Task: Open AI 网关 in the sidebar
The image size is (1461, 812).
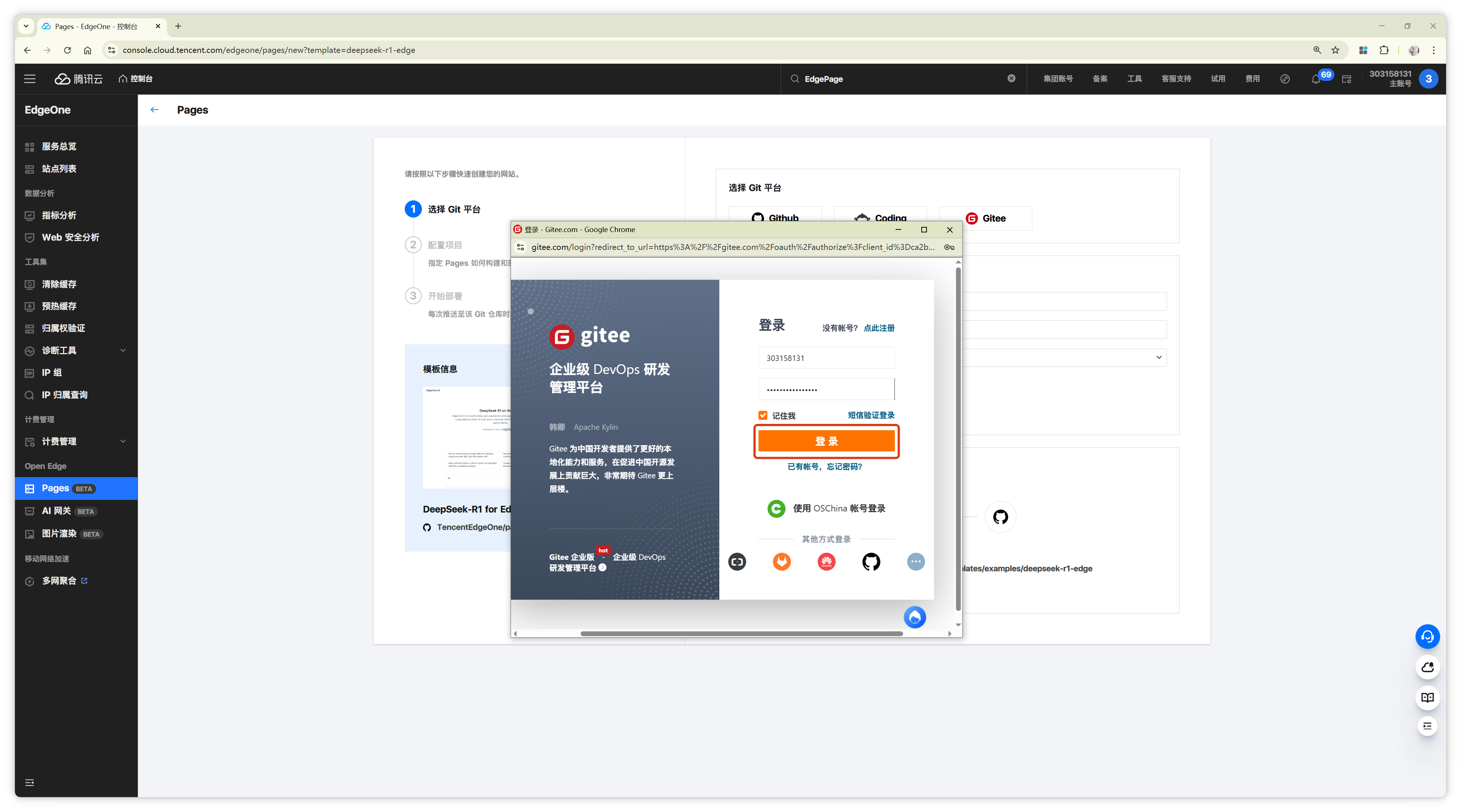Action: pyautogui.click(x=56, y=511)
